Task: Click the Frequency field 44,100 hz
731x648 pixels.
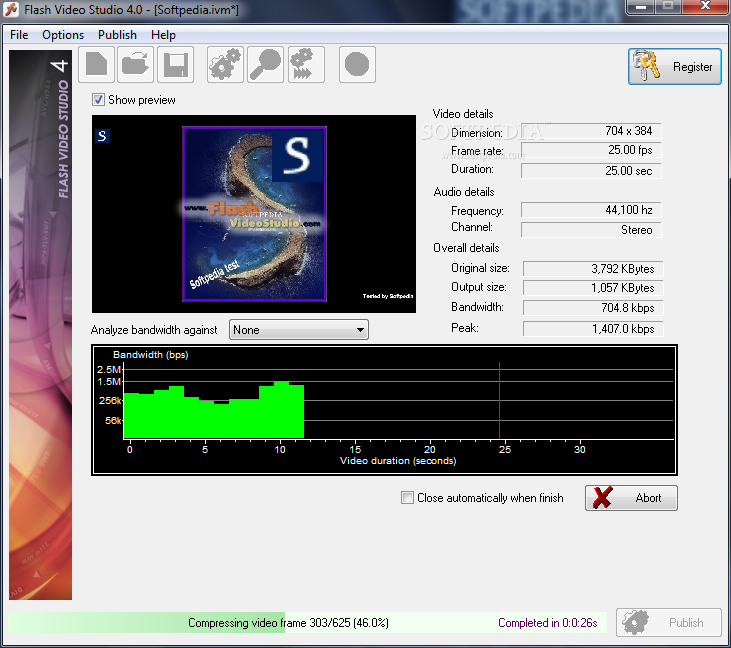Action: pos(591,210)
